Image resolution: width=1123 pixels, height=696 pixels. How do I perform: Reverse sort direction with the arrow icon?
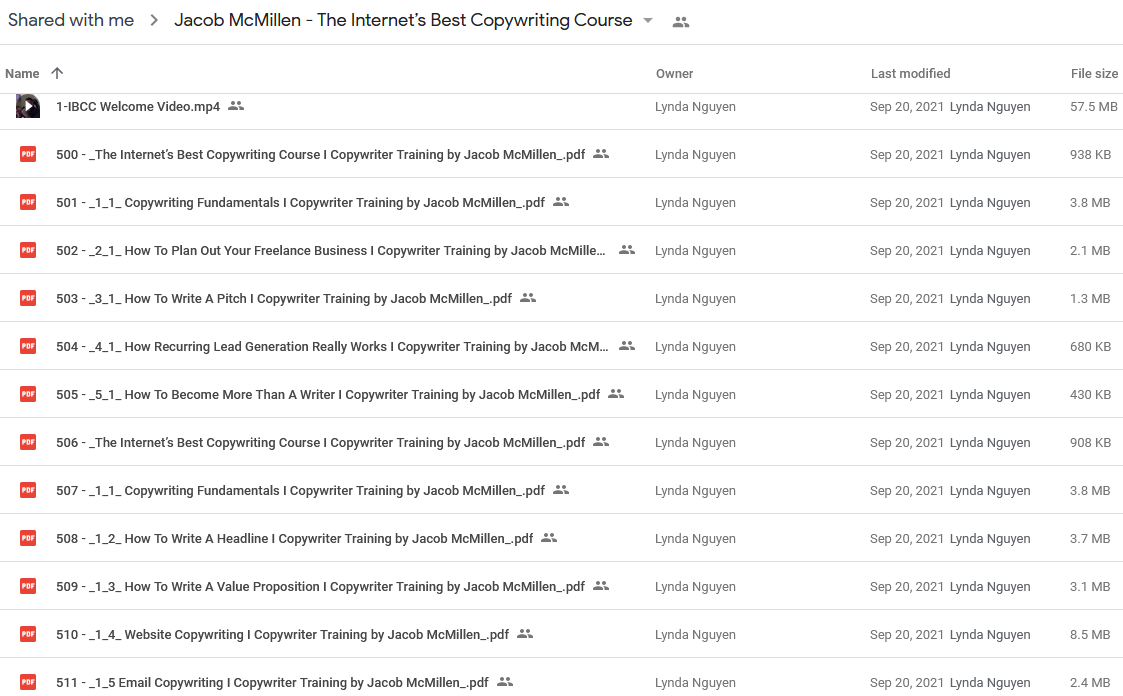[x=57, y=73]
